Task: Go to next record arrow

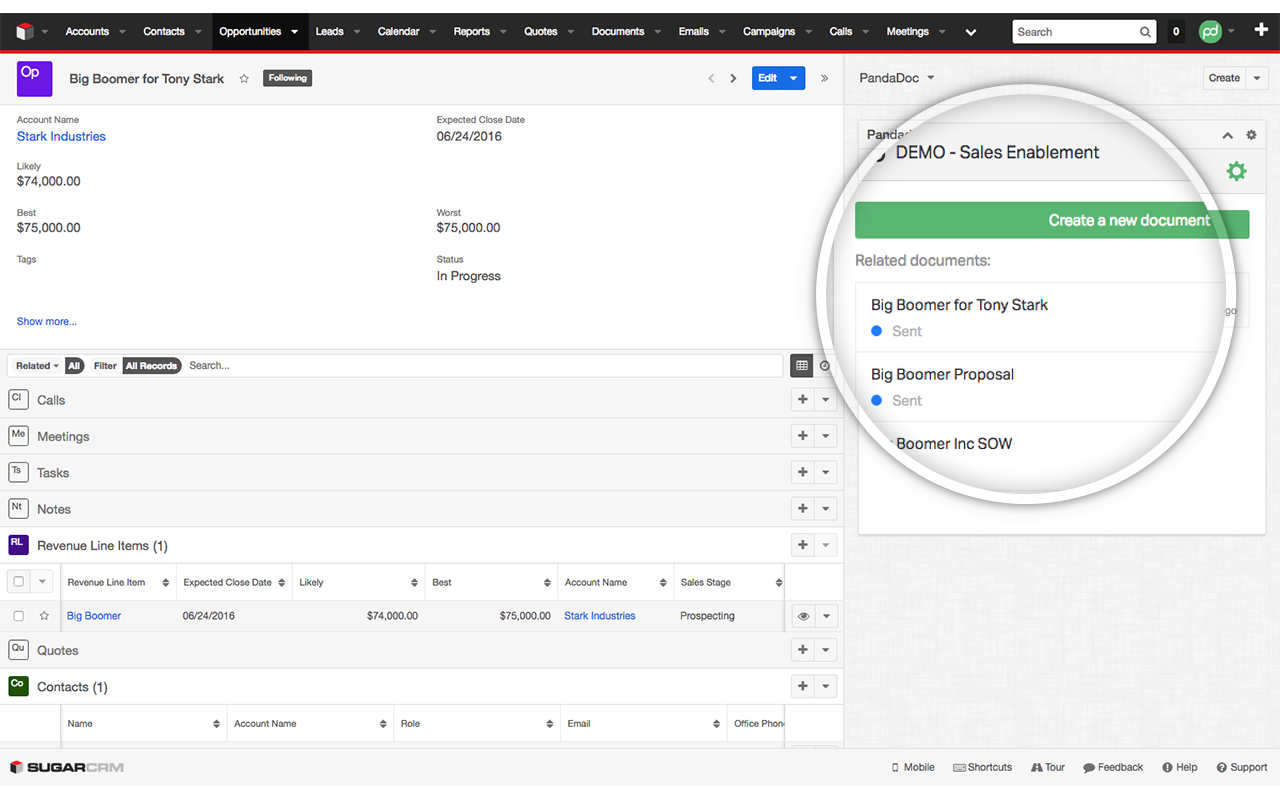Action: (733, 78)
